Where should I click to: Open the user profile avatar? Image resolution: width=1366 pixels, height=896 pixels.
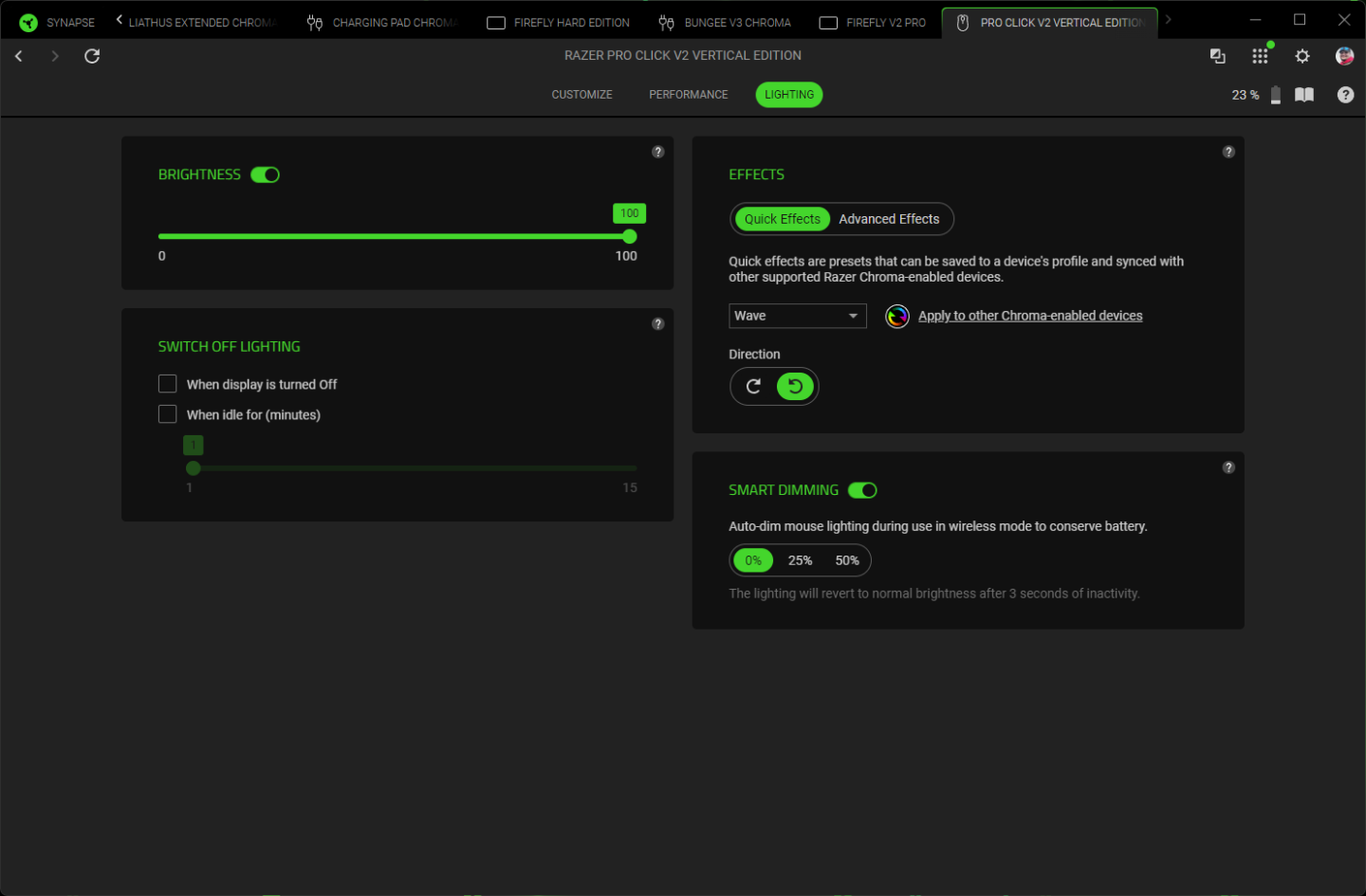coord(1344,56)
